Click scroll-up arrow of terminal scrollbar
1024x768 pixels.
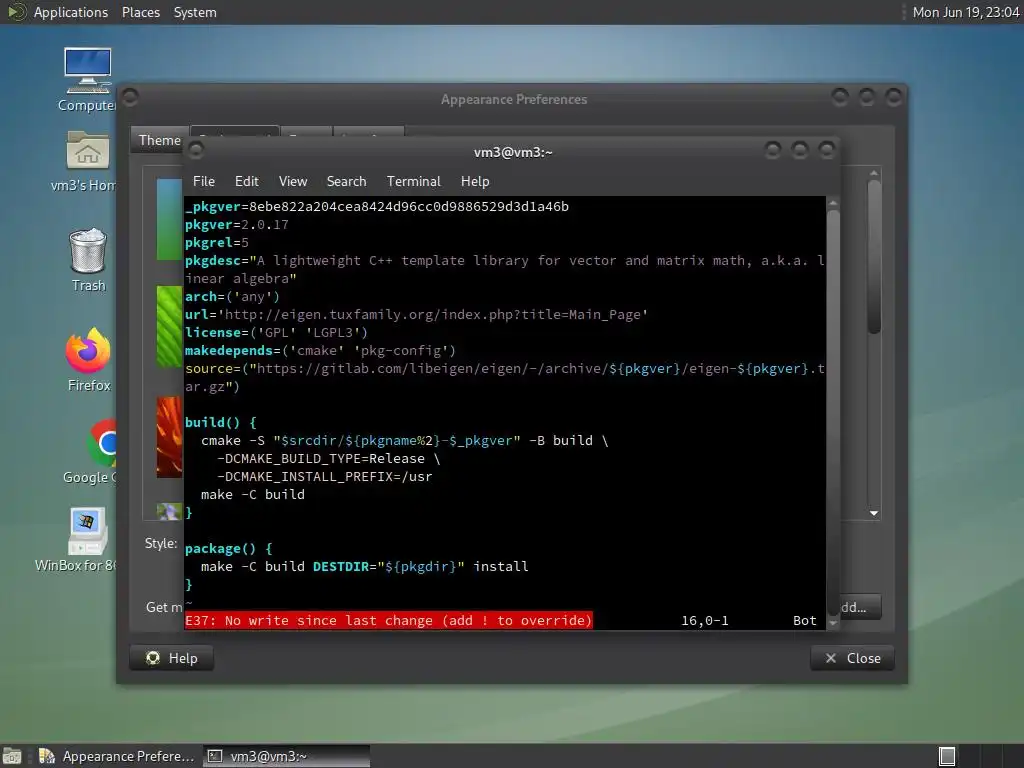click(833, 203)
